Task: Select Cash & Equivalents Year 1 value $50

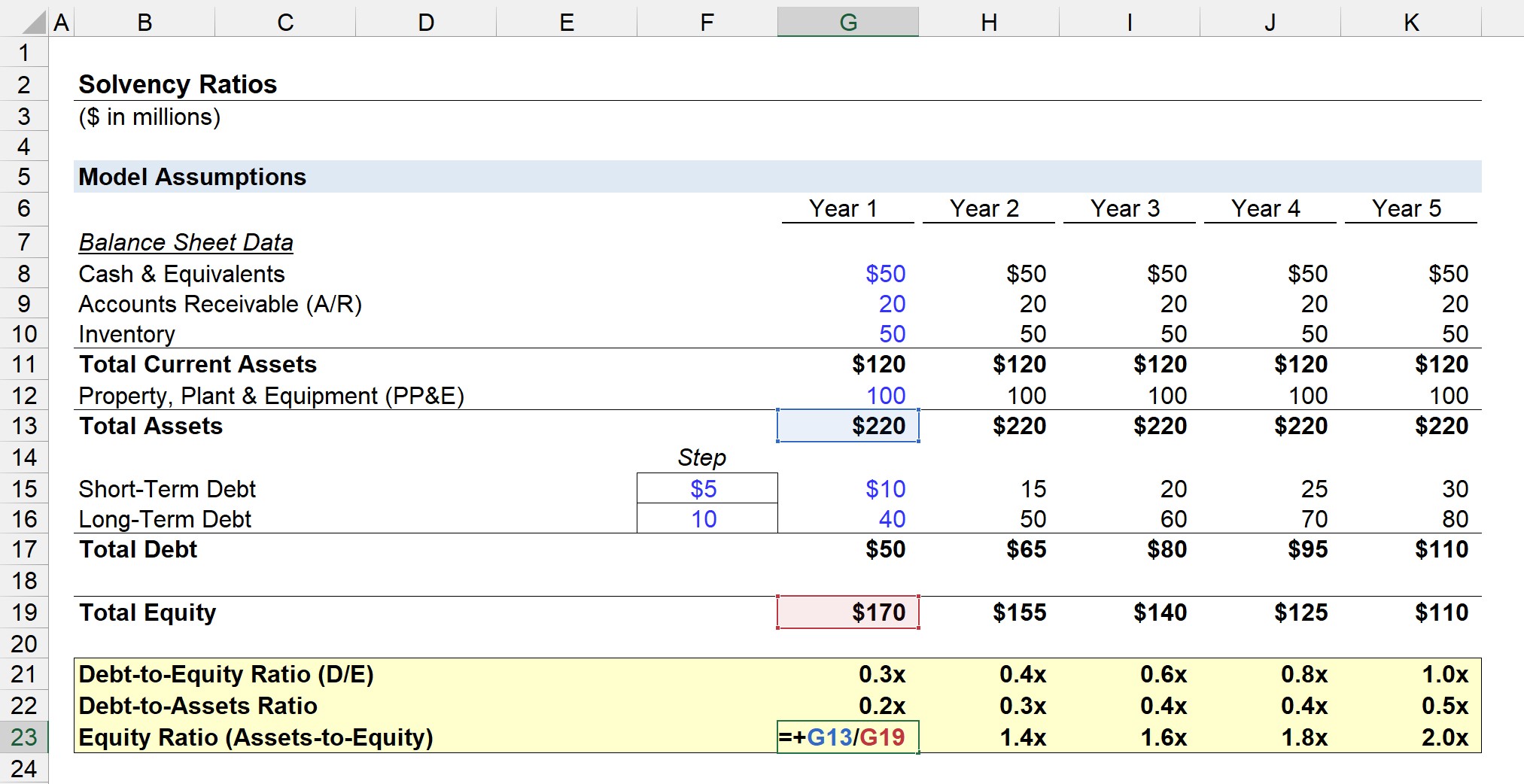Action: point(885,274)
